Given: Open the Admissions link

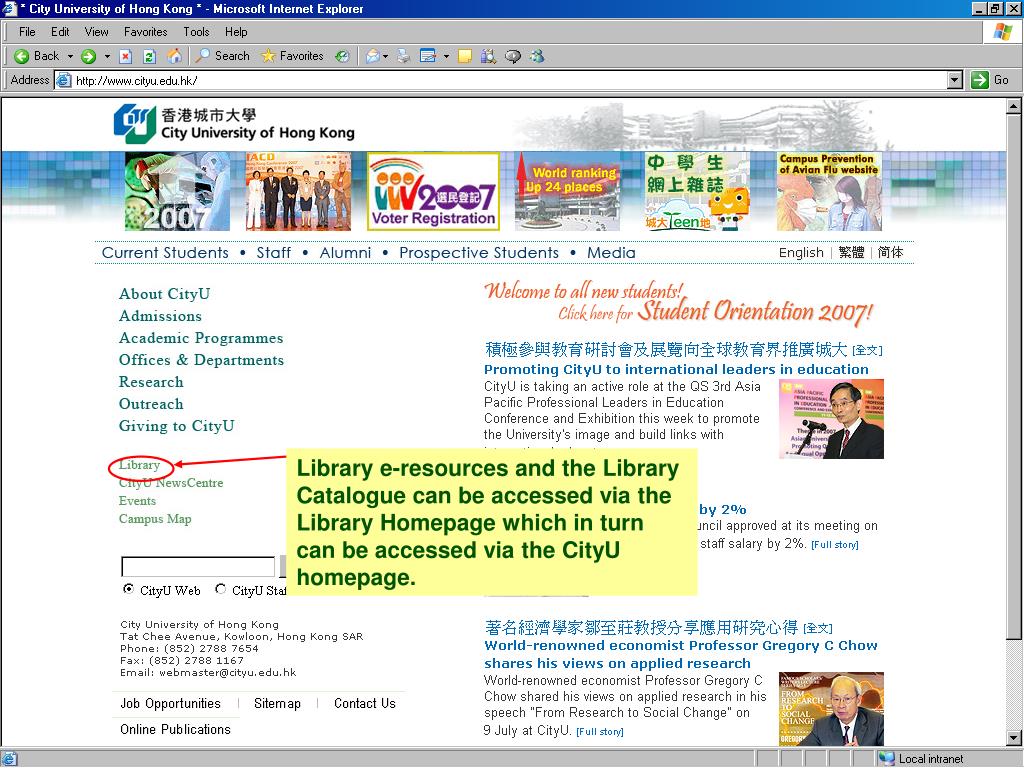Looking at the screenshot, I should 160,316.
